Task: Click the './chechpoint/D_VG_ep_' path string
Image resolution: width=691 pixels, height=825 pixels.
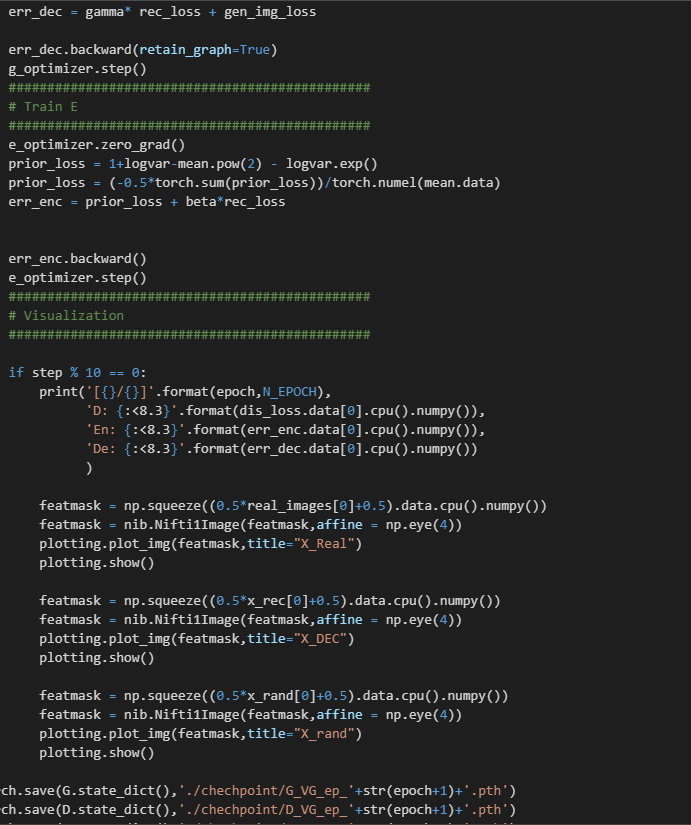Action: click(242, 809)
